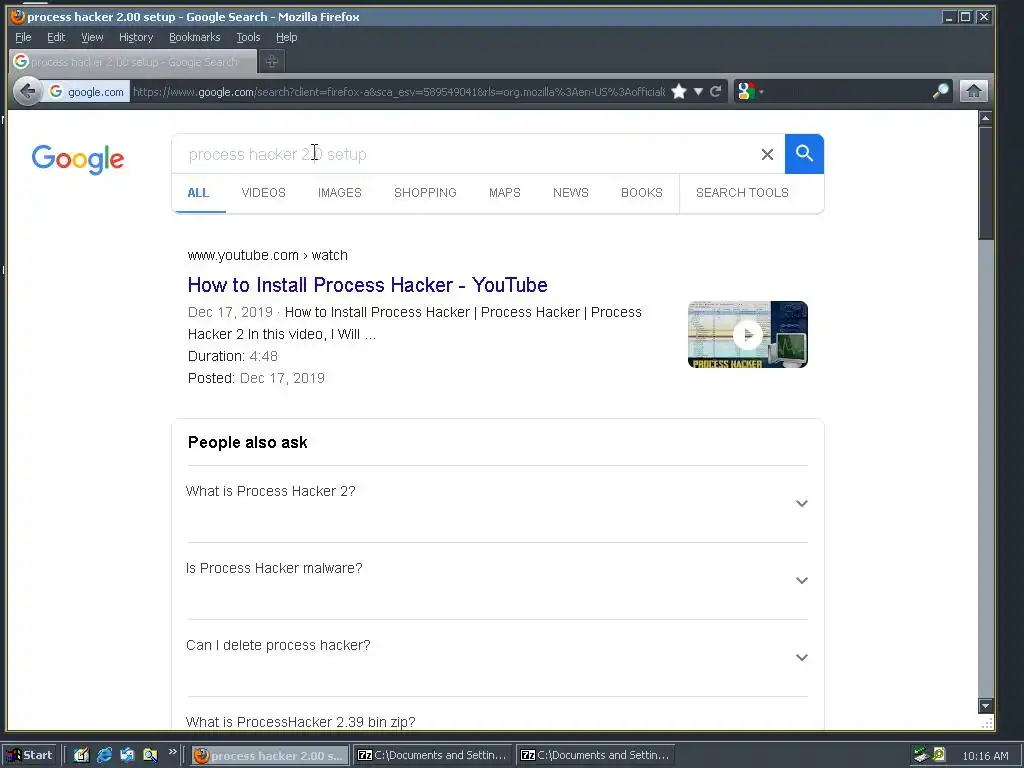
Task: Click the magnifier in the Firefox search box
Action: [x=940, y=91]
